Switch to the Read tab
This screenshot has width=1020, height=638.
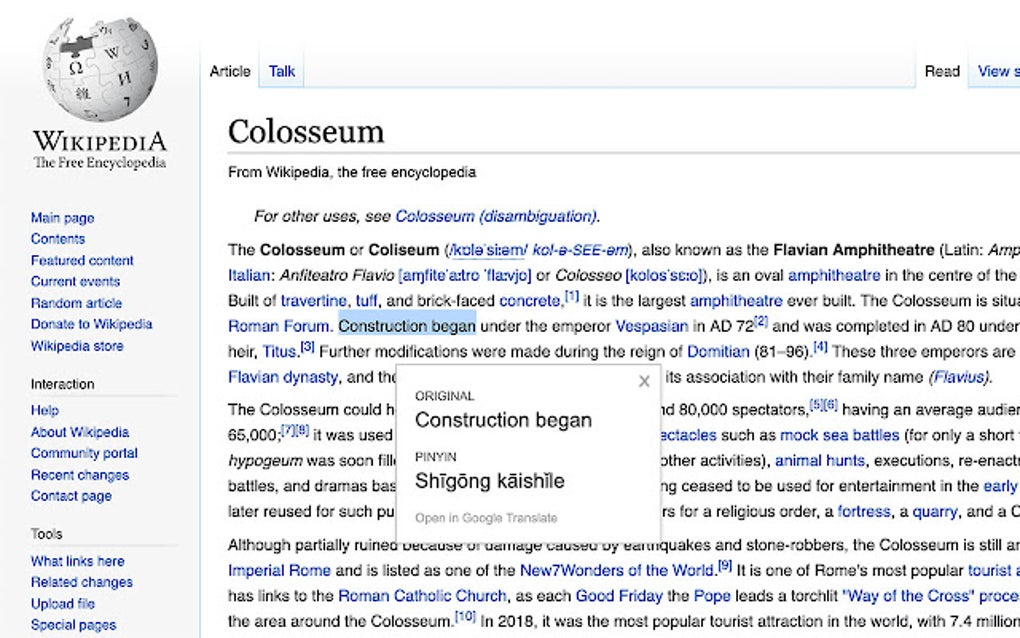click(x=942, y=71)
